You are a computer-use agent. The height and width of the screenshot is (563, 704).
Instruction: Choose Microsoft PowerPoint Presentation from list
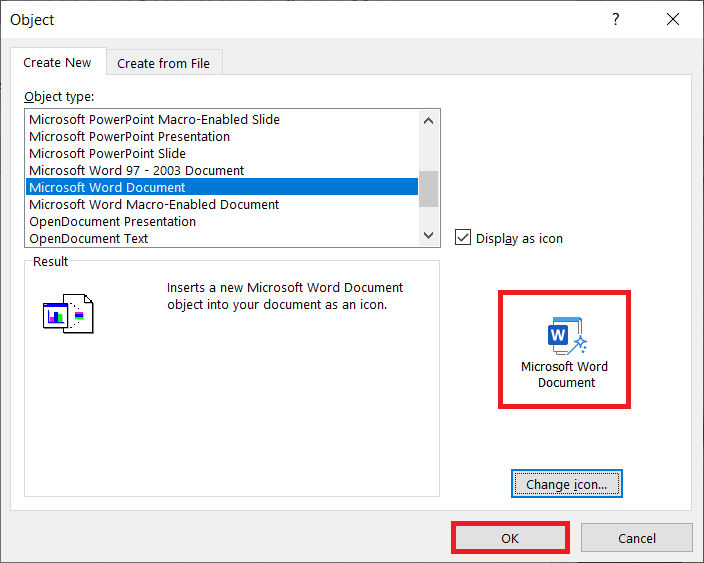130,136
